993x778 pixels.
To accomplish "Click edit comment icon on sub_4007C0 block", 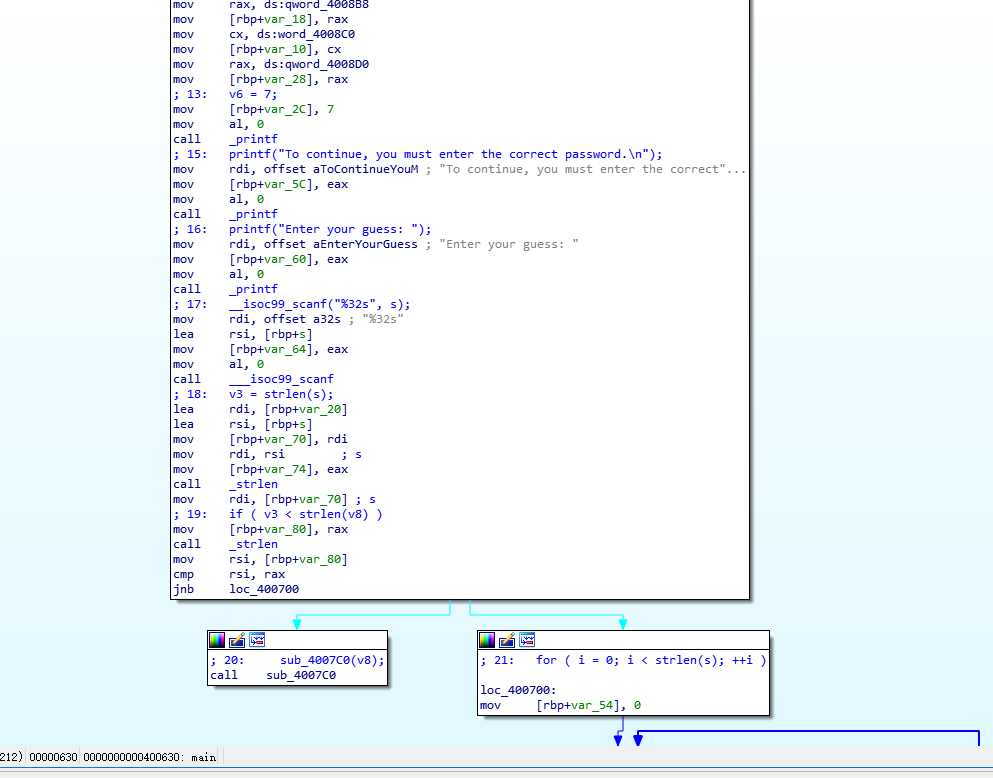I will (237, 640).
